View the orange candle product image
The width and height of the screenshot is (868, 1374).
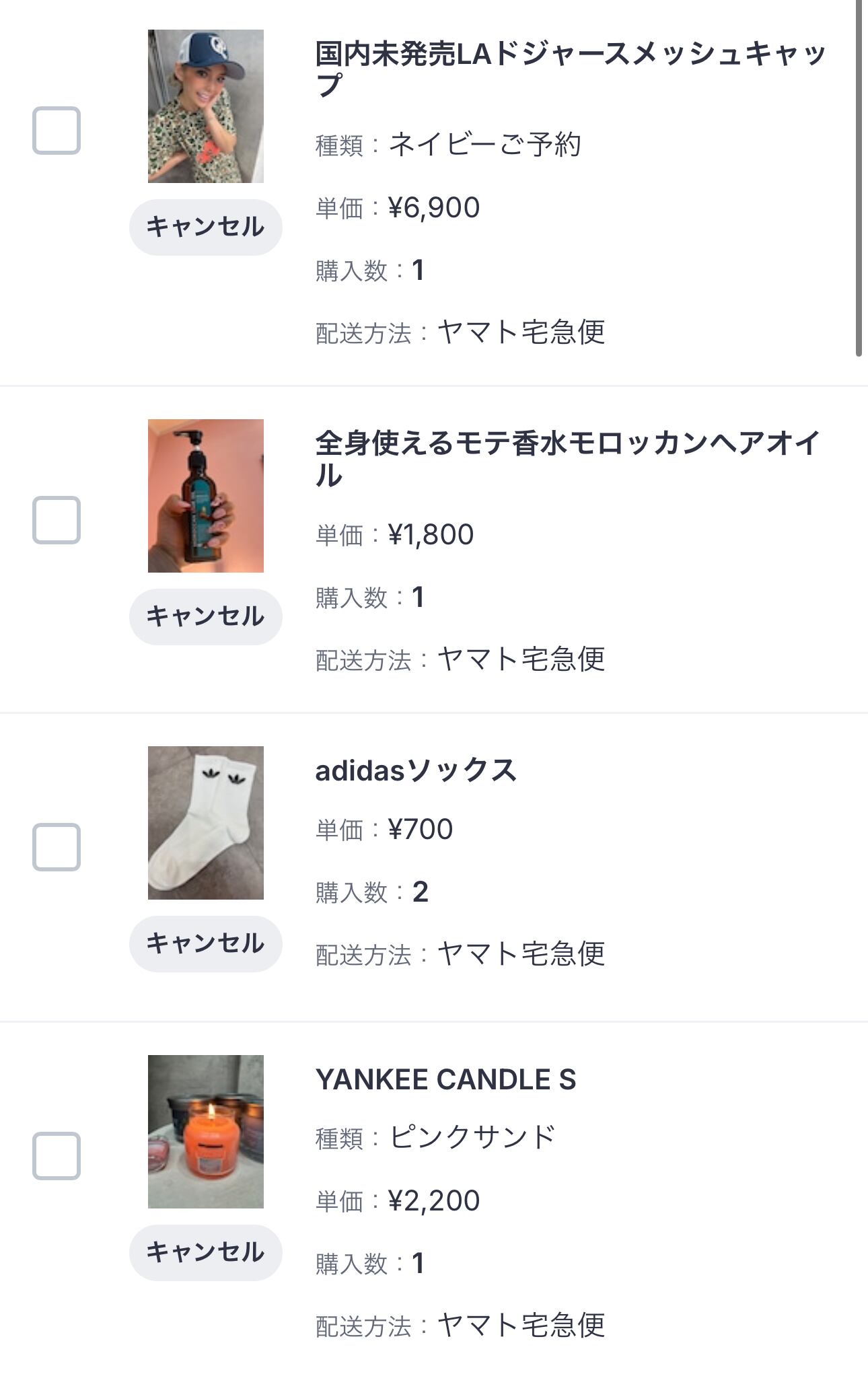206,1132
